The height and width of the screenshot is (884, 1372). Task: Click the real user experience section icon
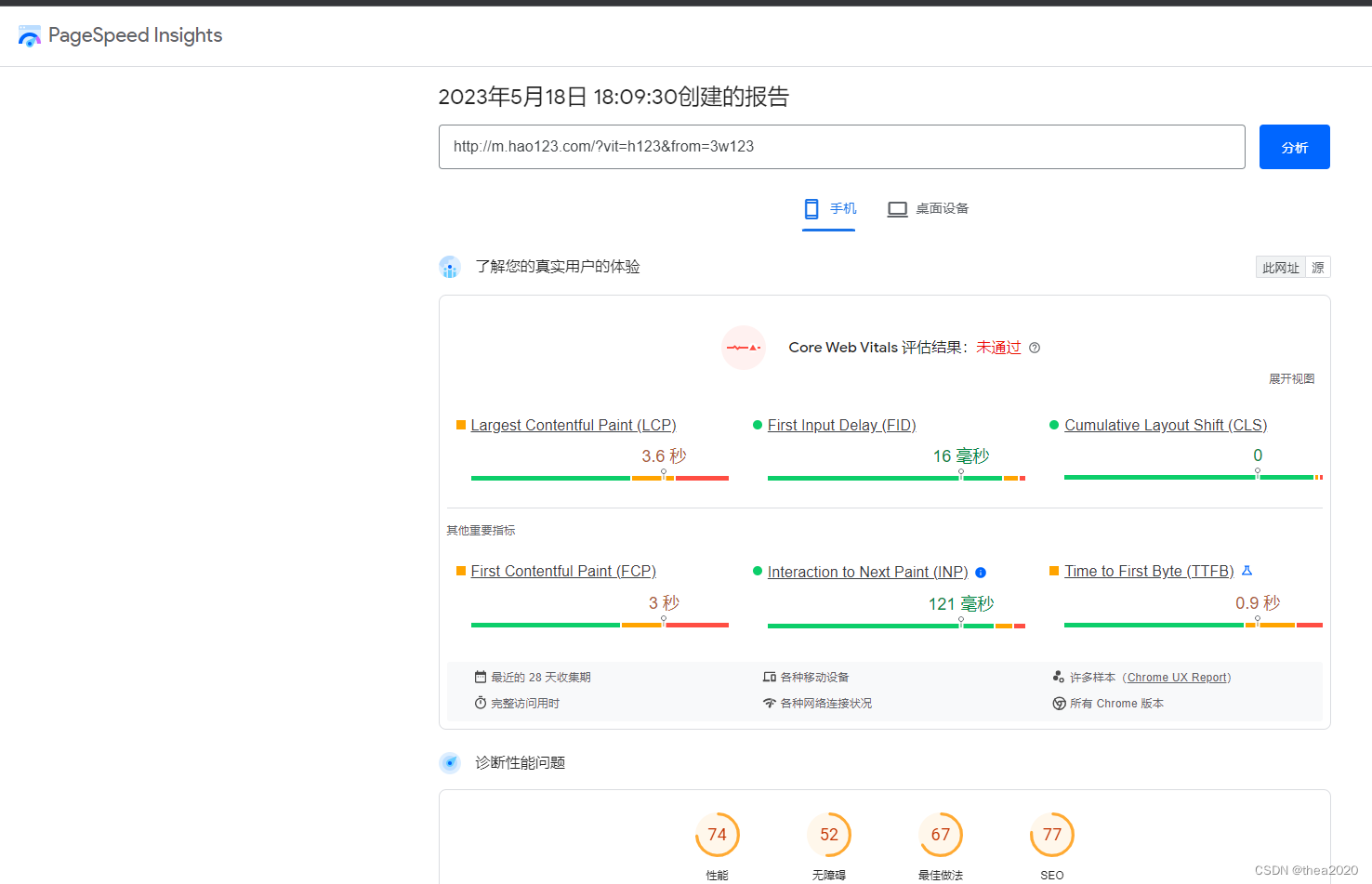pyautogui.click(x=450, y=268)
